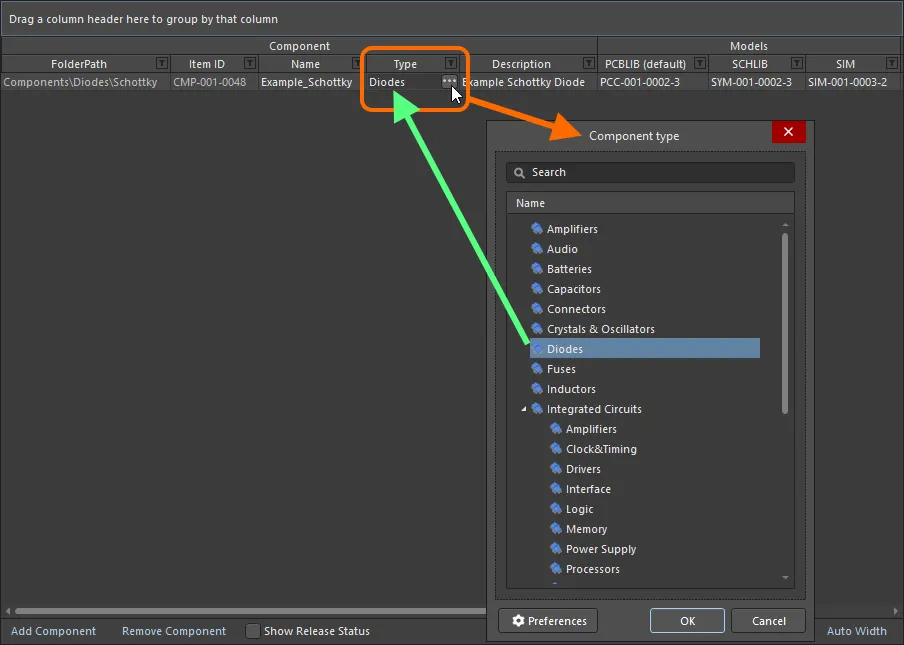Click scroll left arrow of grid
Screen dimensions: 904x645
pyautogui.click(x=7, y=611)
